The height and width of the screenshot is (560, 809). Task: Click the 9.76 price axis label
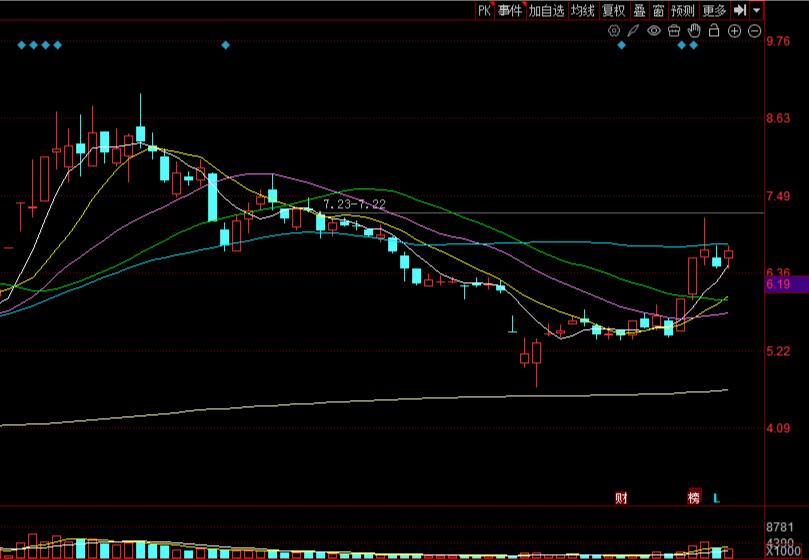(x=778, y=41)
